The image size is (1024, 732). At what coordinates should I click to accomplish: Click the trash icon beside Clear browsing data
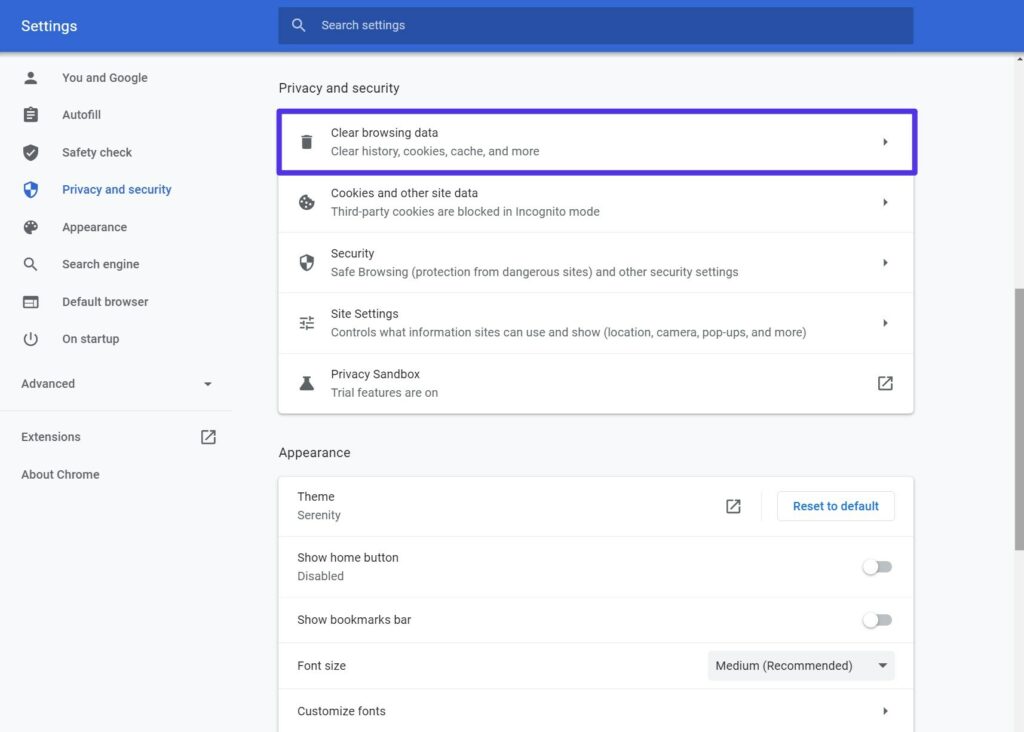click(x=307, y=142)
